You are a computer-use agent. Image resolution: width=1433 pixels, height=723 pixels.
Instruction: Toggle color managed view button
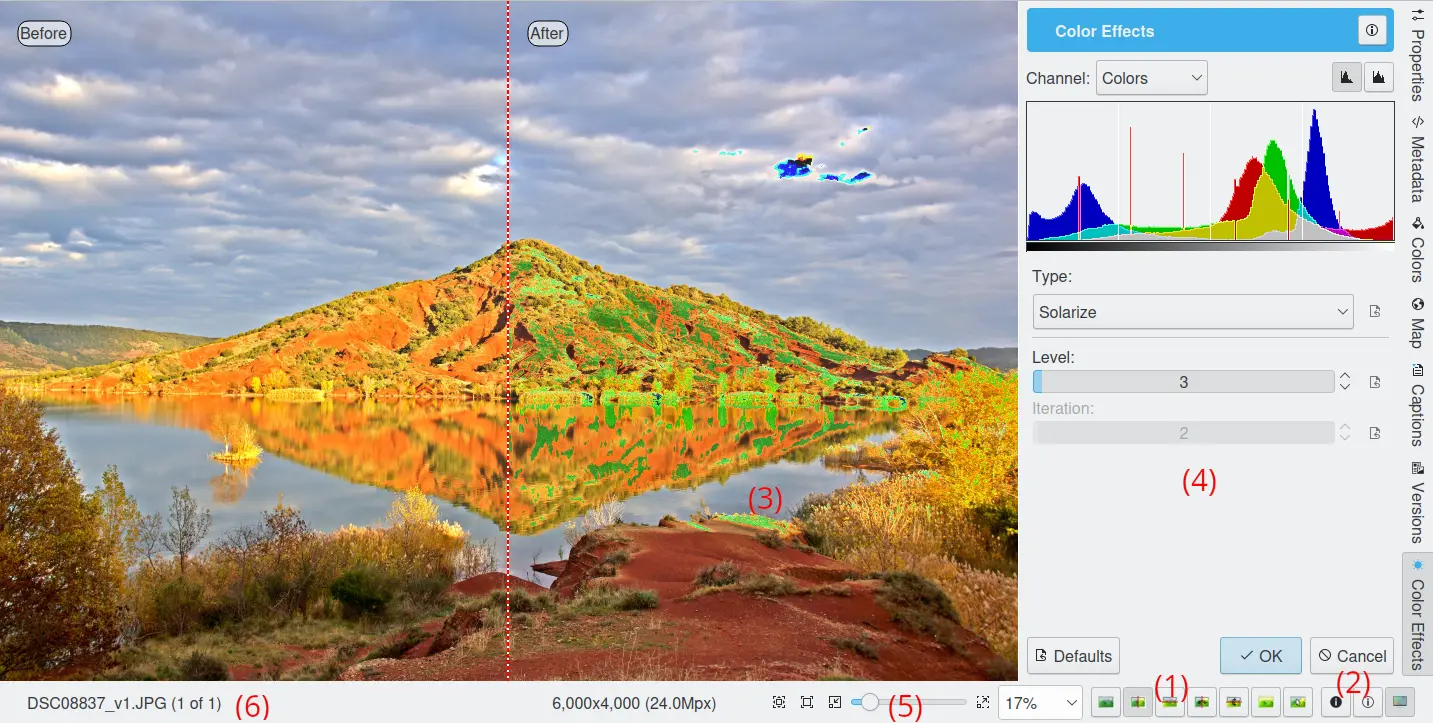[x=1399, y=703]
